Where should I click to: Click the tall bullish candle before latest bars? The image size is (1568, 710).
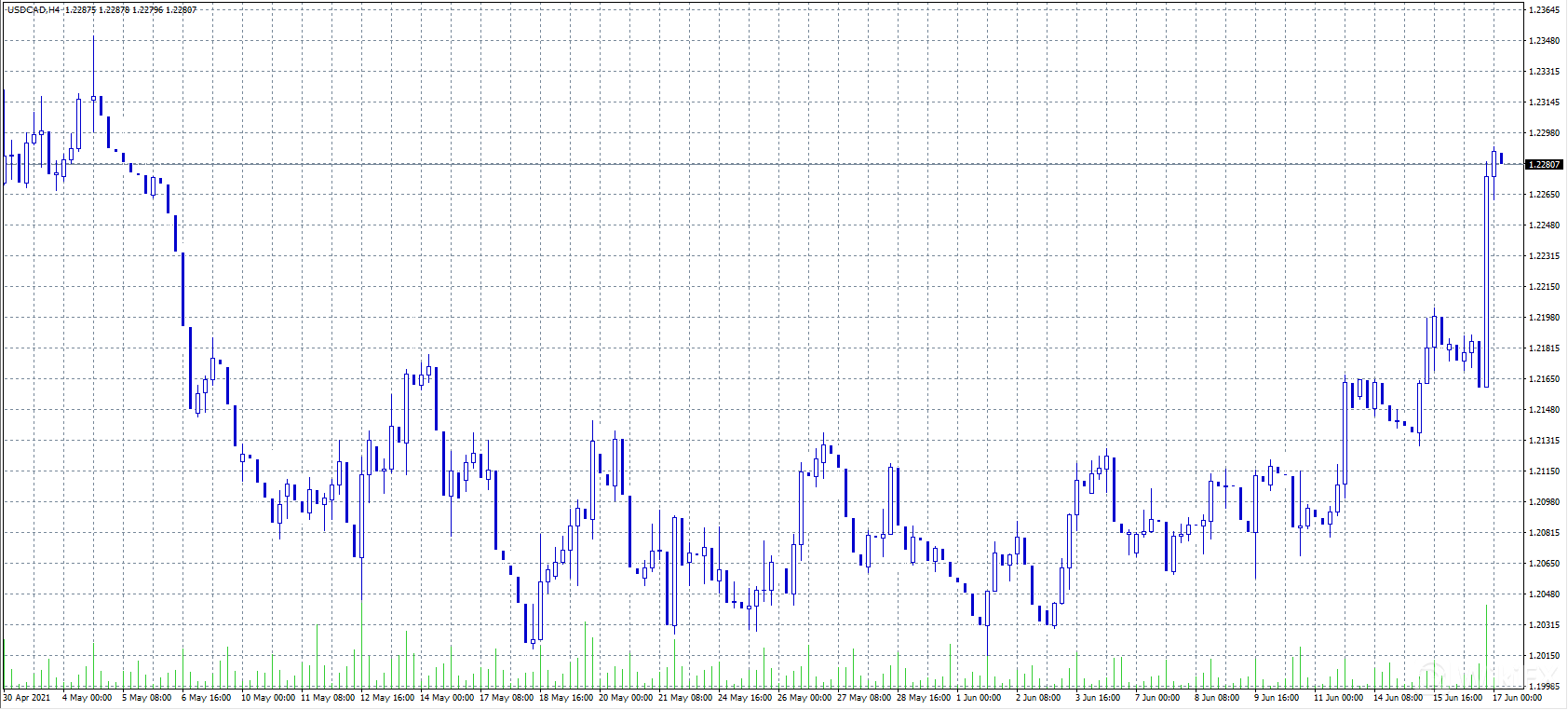coord(1486,280)
